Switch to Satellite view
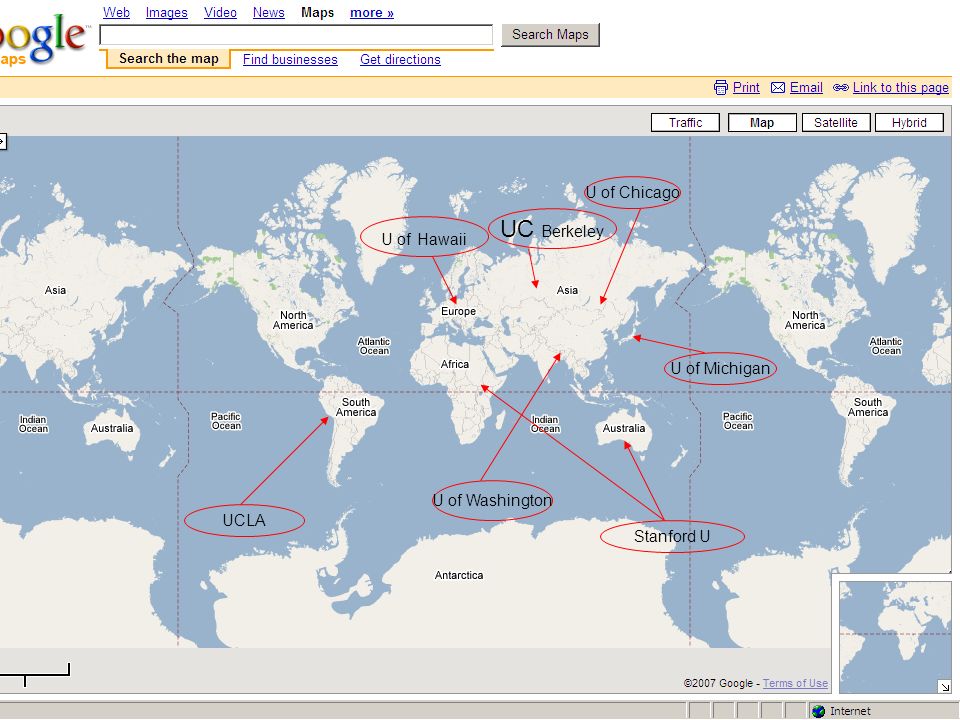This screenshot has width=960, height=720. 836,122
